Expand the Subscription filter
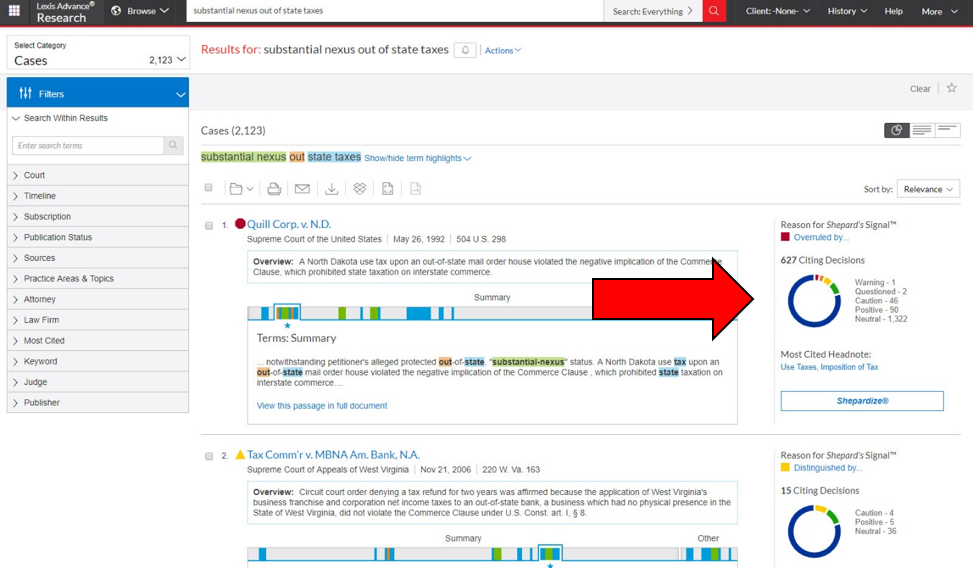The width and height of the screenshot is (973, 568). tap(97, 217)
